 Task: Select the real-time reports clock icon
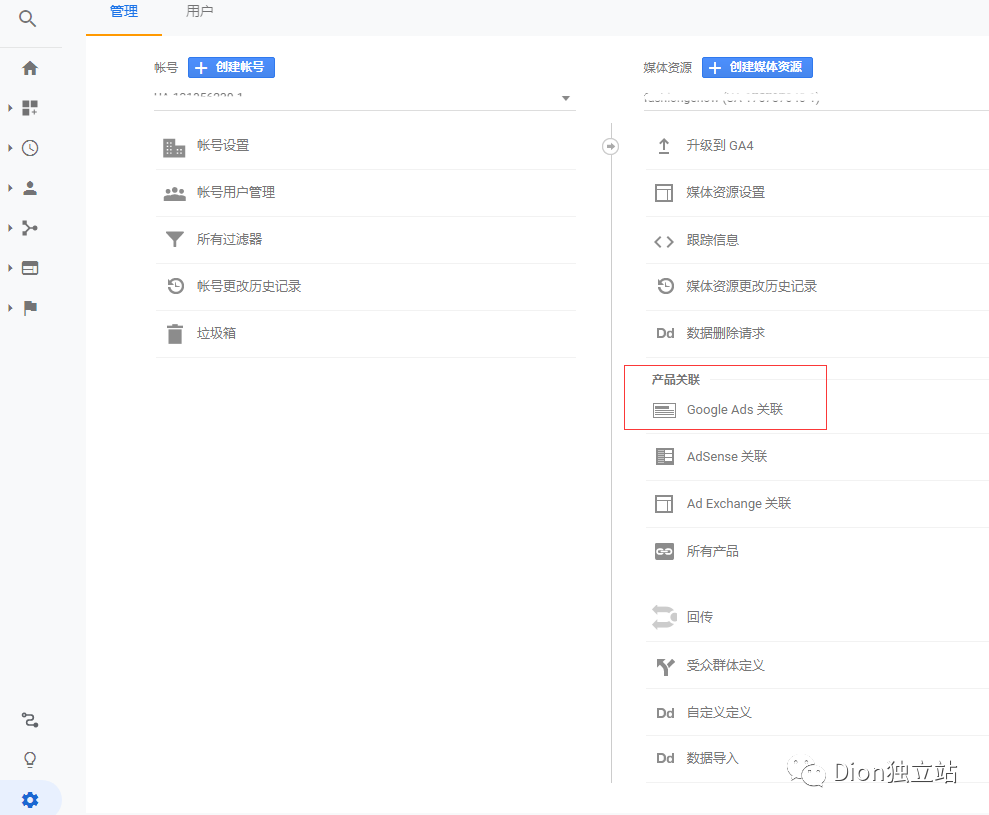coord(30,147)
